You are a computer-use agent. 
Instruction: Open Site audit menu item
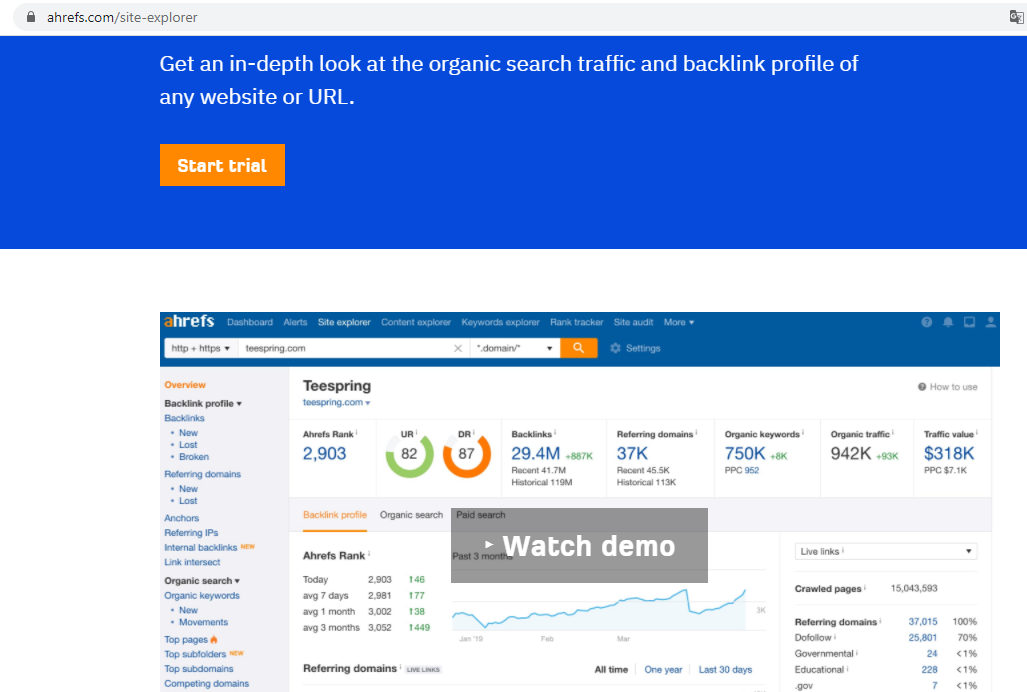tap(633, 322)
